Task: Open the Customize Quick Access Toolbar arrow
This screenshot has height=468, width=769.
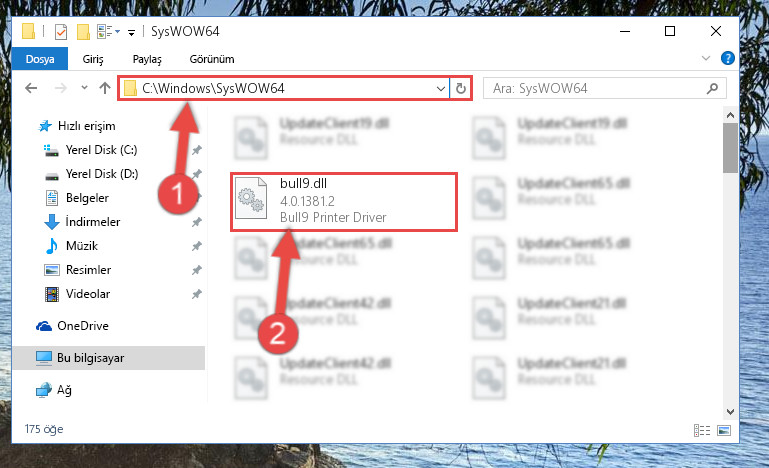Action: [x=131, y=32]
